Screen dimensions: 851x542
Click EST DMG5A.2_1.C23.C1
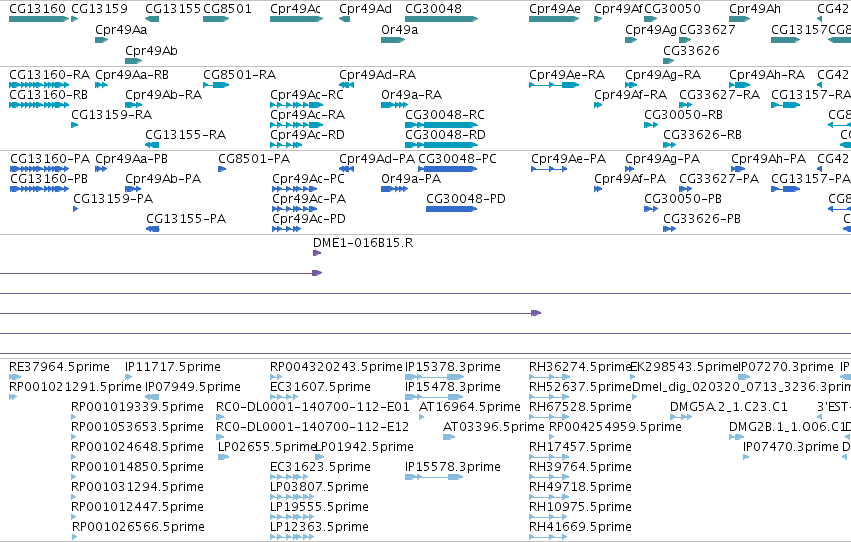coord(728,407)
